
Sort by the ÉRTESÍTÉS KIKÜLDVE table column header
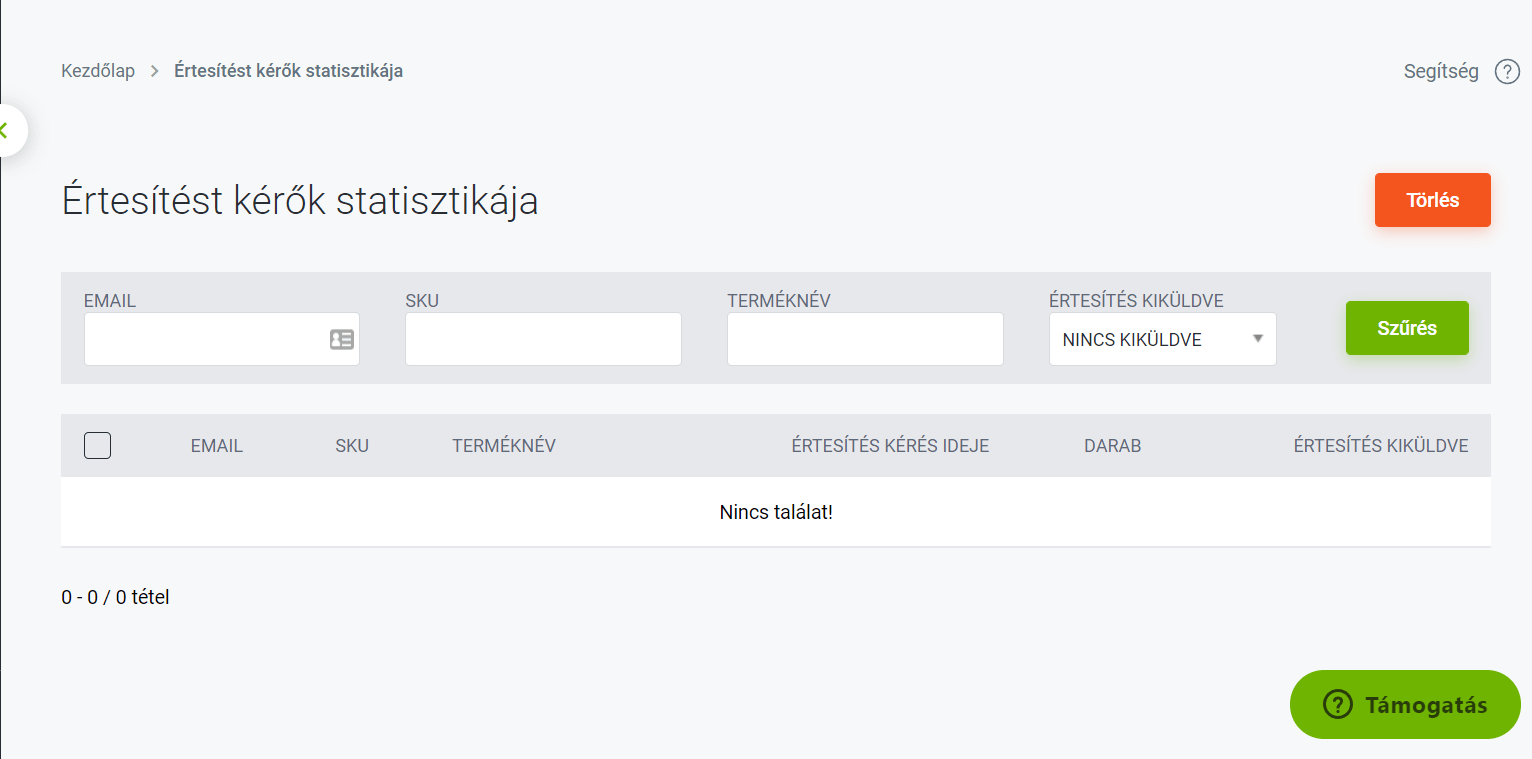point(1381,446)
